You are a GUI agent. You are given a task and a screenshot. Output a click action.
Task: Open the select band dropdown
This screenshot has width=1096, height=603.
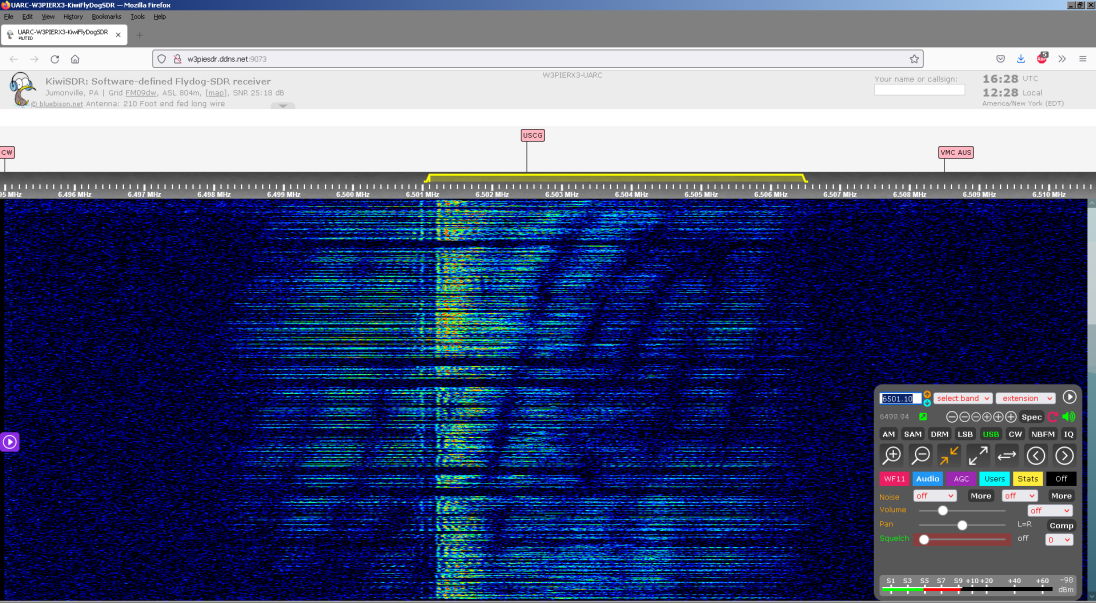(x=963, y=398)
